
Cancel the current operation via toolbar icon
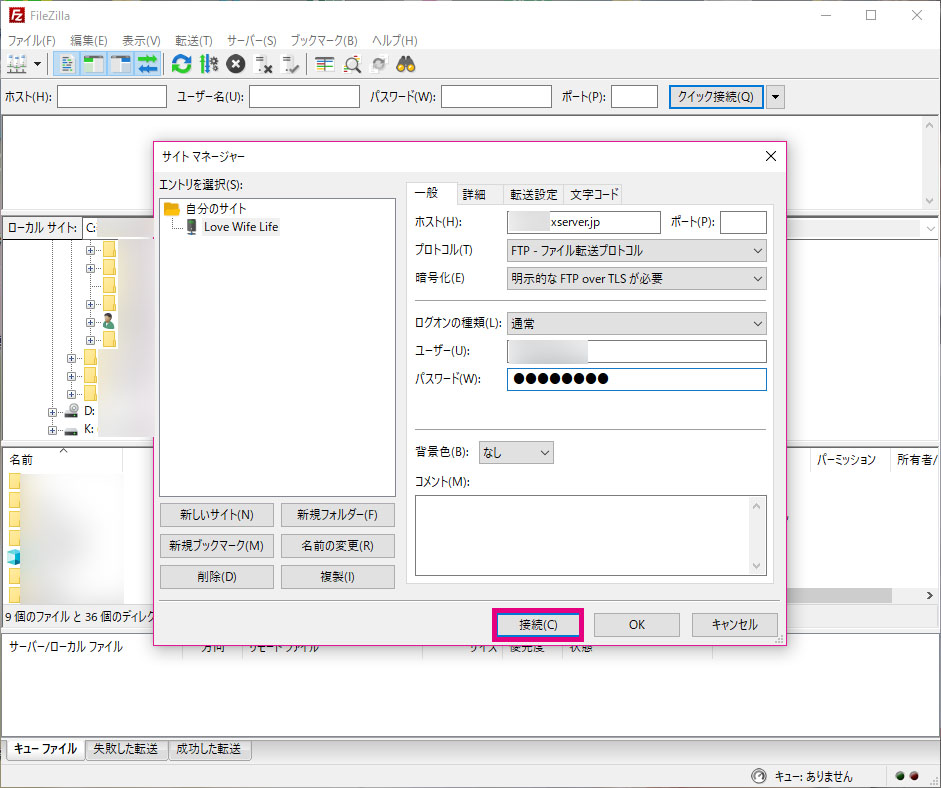tap(237, 63)
